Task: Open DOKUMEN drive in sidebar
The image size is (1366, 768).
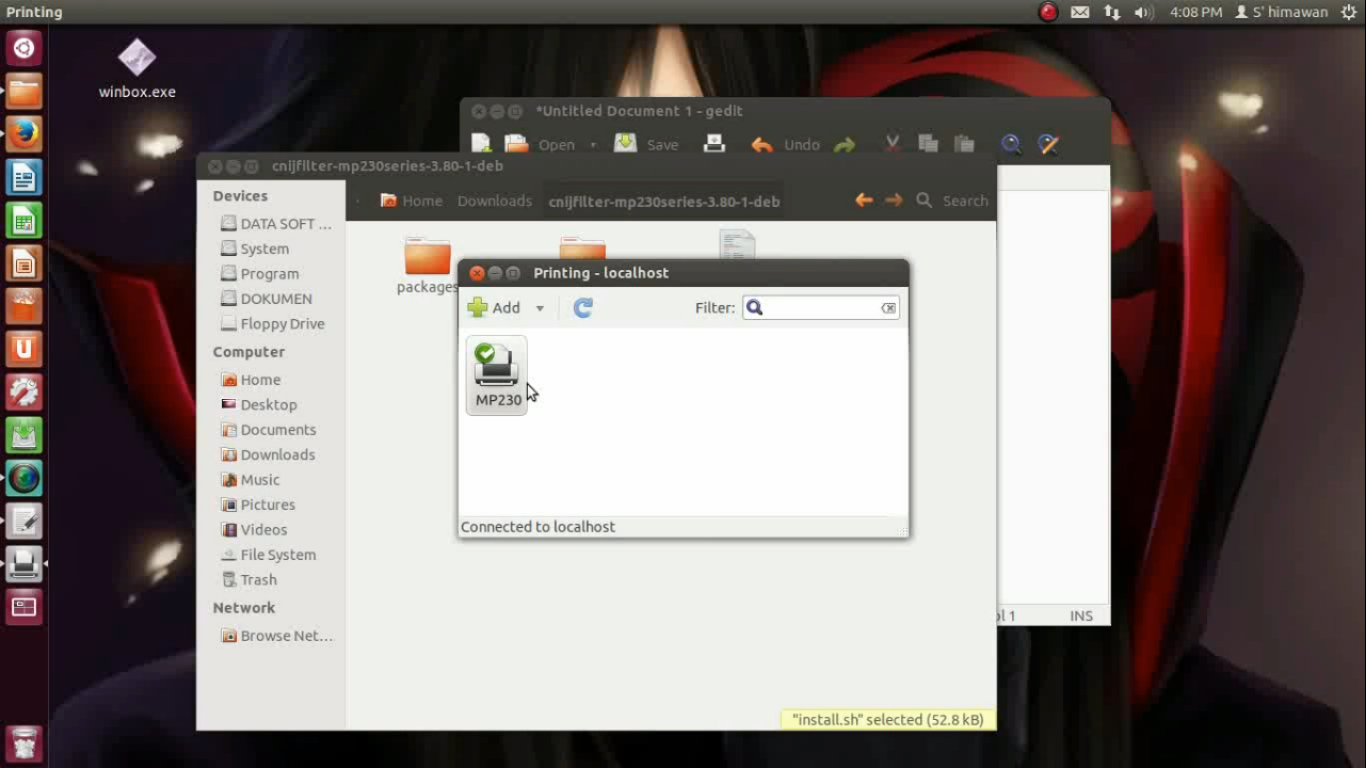Action: coord(266,299)
